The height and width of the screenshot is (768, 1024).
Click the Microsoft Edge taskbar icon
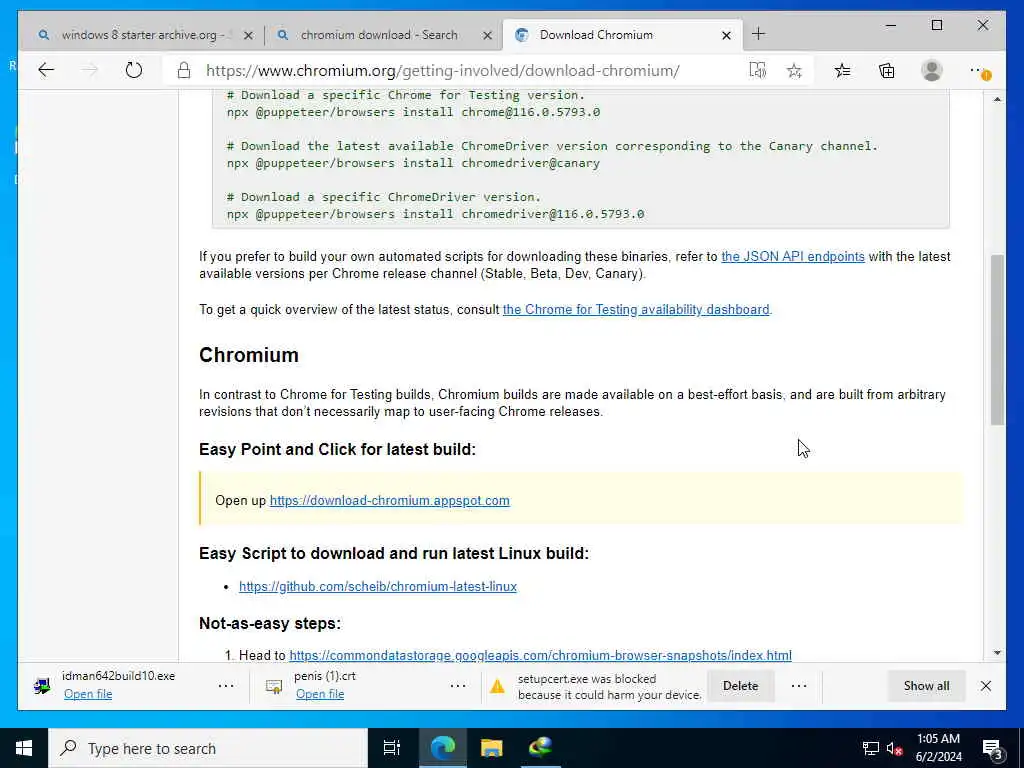[x=442, y=748]
